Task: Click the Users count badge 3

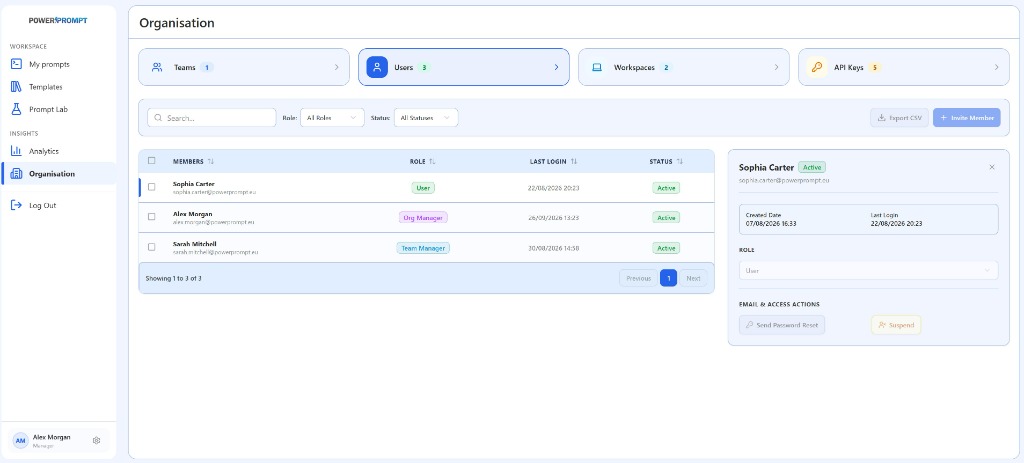Action: tap(423, 67)
